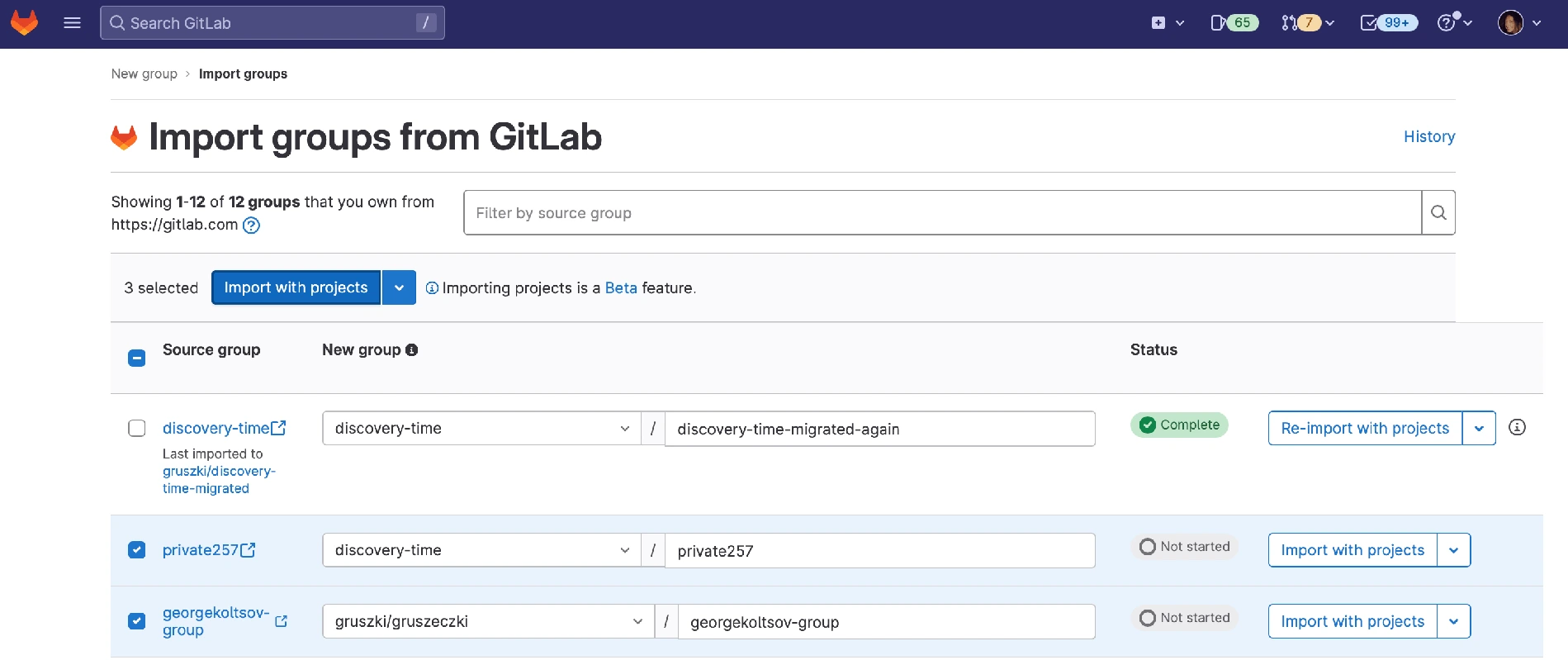Open the user avatar menu
The height and width of the screenshot is (660, 1568).
(x=1519, y=23)
